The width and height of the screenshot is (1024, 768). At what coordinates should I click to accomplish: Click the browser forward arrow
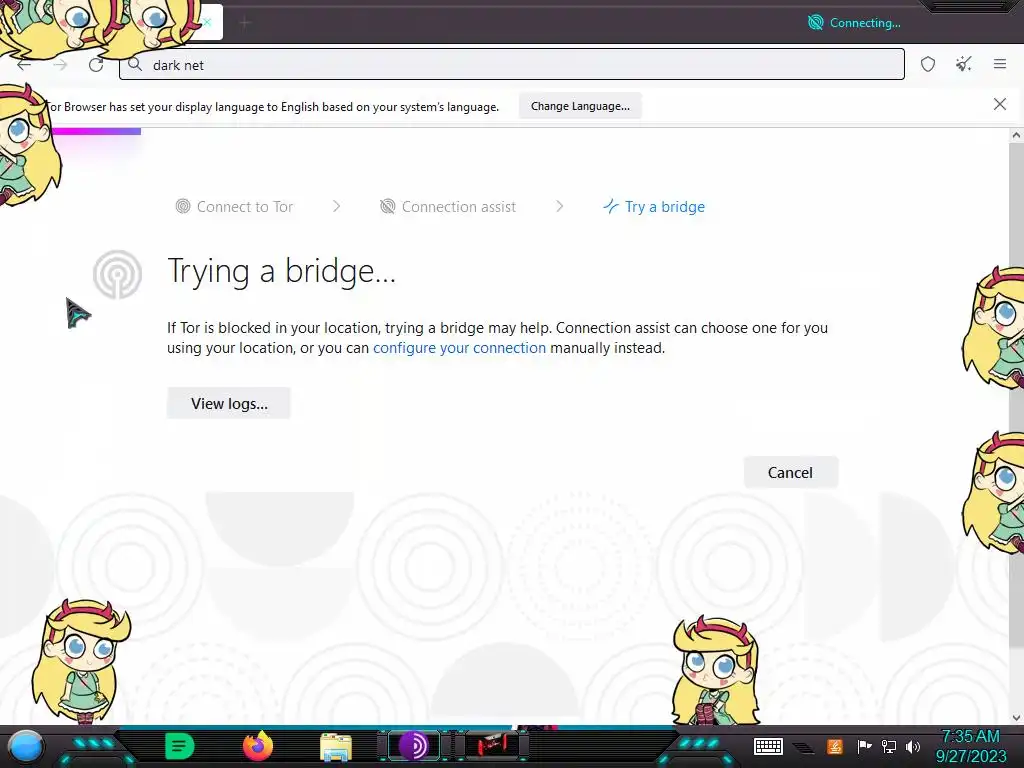click(x=60, y=65)
